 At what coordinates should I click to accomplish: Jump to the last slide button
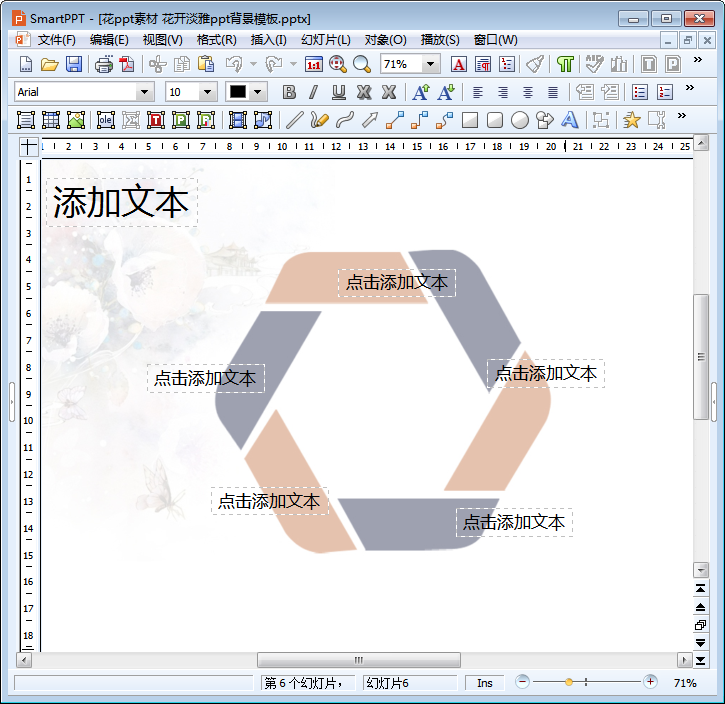[700, 661]
